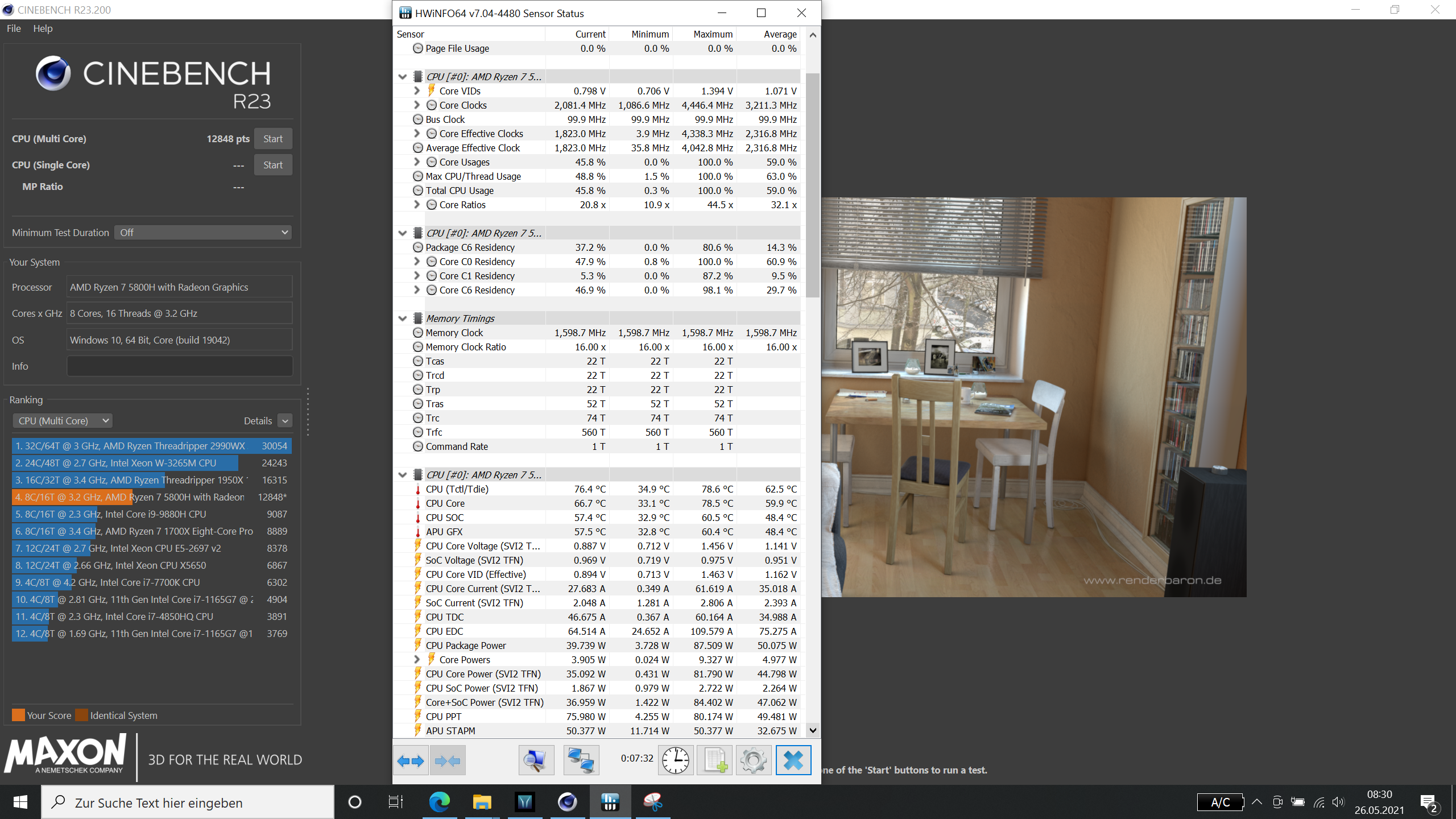Viewport: 1456px width, 819px height.
Task: Open HWiNFO settings gear icon
Action: (x=754, y=760)
